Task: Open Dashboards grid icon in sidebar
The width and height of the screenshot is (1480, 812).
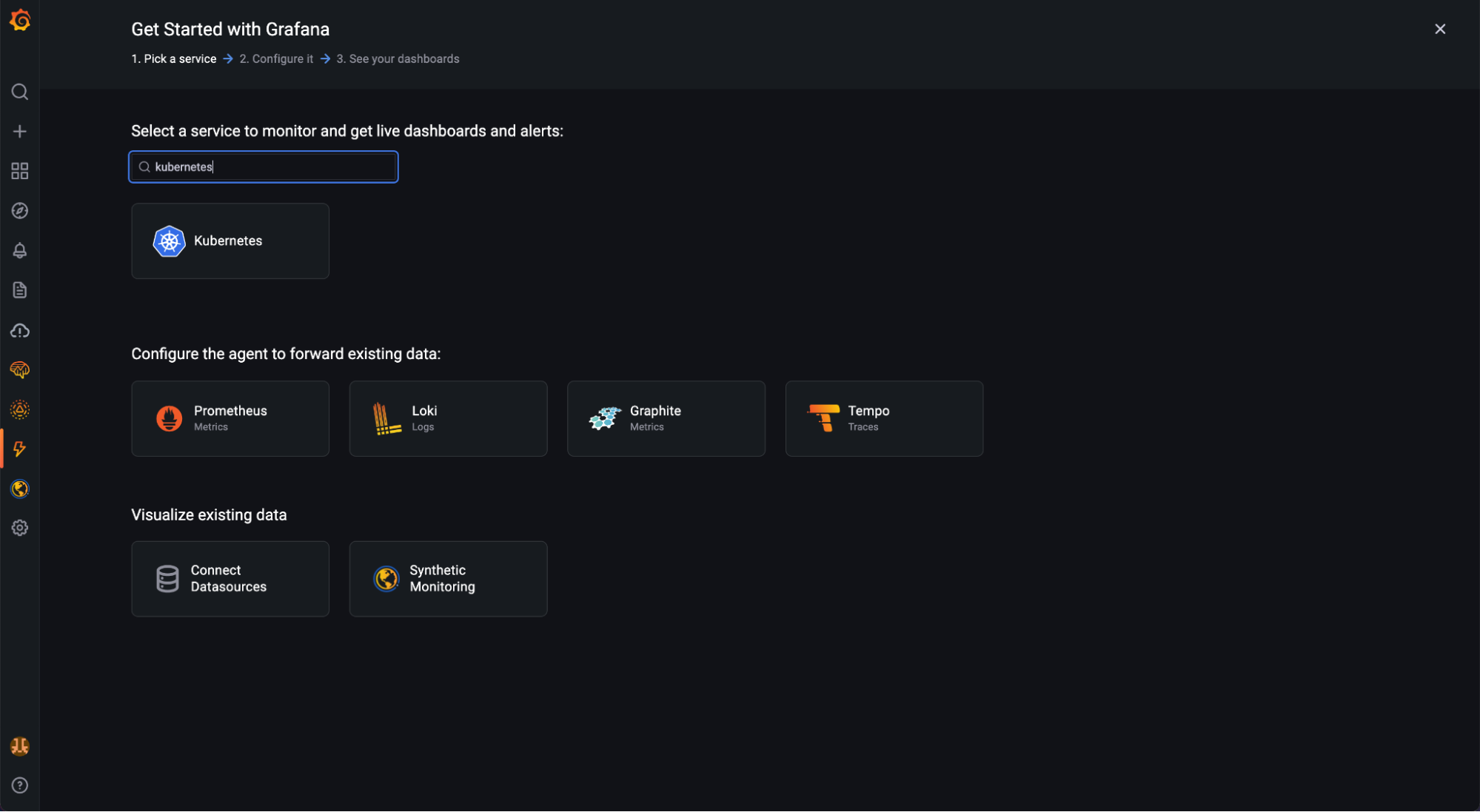Action: click(x=20, y=171)
